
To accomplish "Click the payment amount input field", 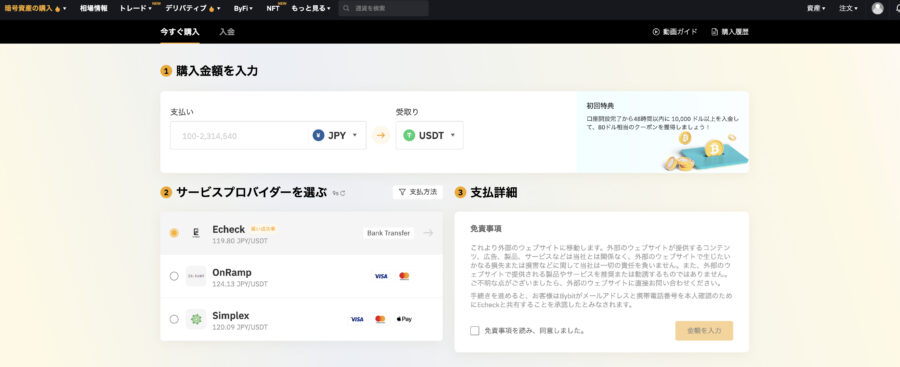I will (239, 136).
